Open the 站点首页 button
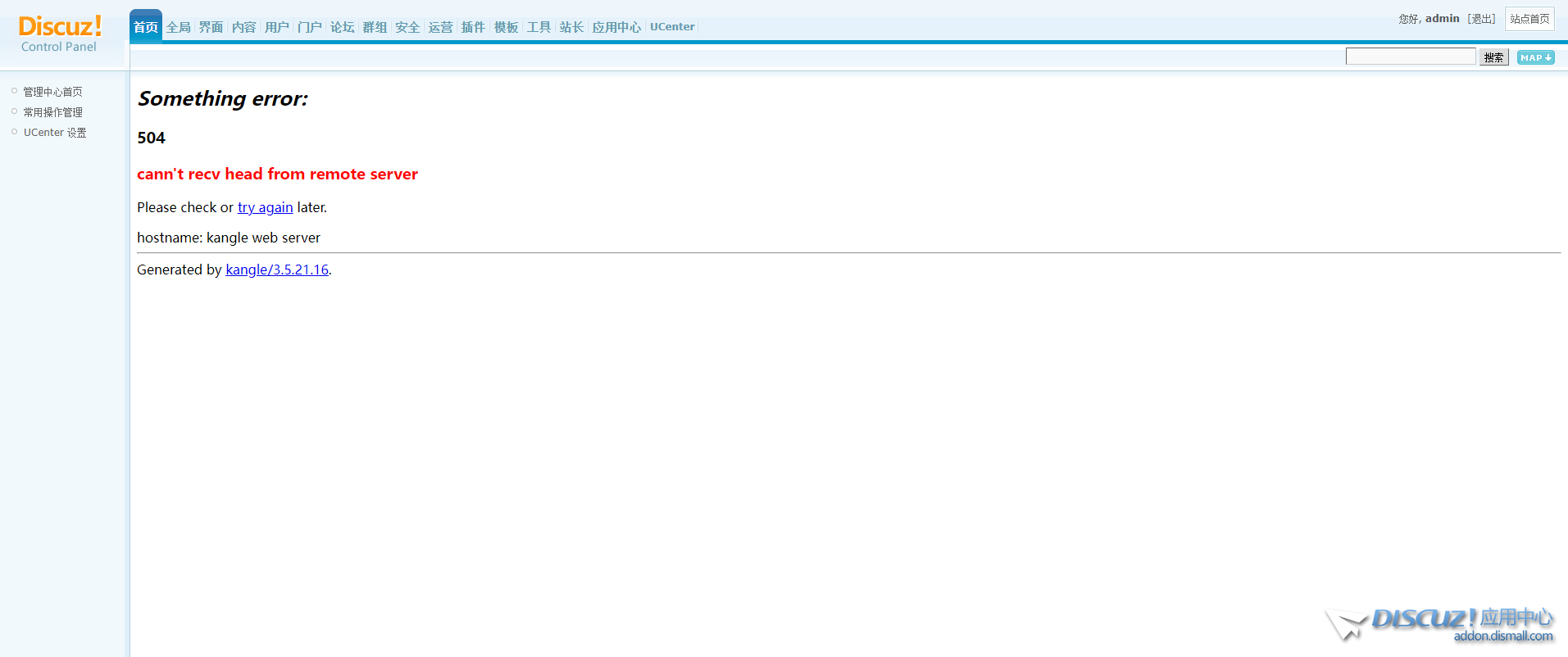Viewport: 1568px width, 657px height. tap(1529, 19)
